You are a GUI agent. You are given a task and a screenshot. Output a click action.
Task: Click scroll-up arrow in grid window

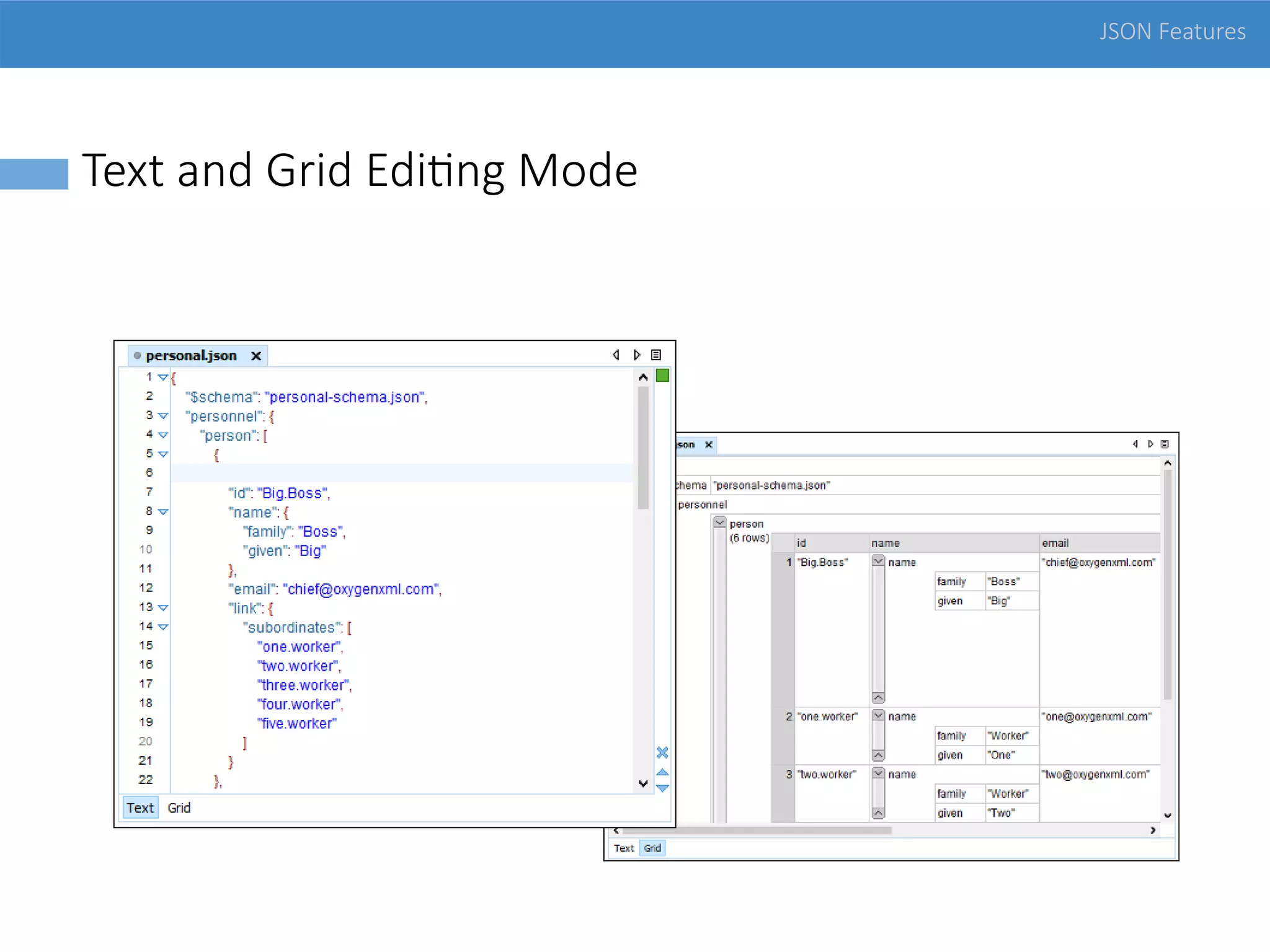[x=1168, y=463]
